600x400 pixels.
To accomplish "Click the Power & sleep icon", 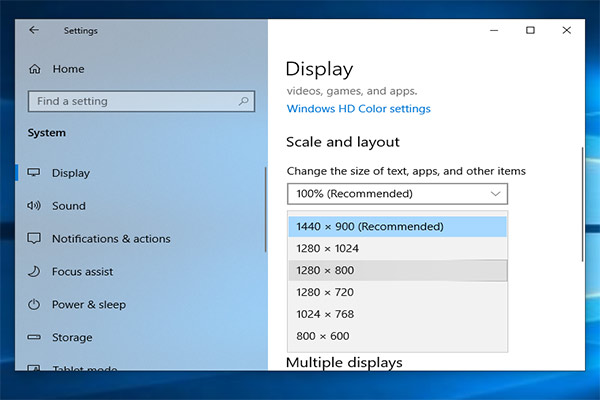I will point(34,305).
